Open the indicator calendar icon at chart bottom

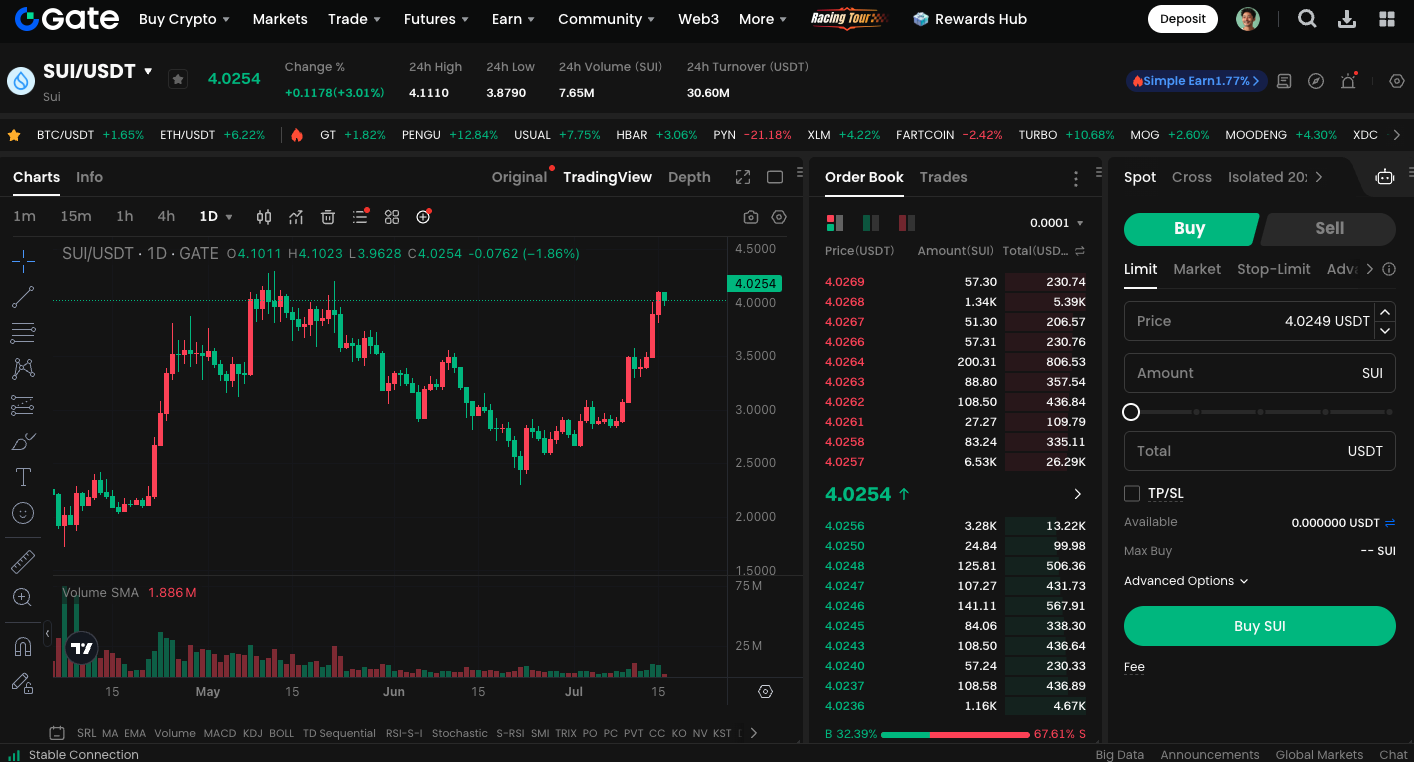pyautogui.click(x=57, y=733)
